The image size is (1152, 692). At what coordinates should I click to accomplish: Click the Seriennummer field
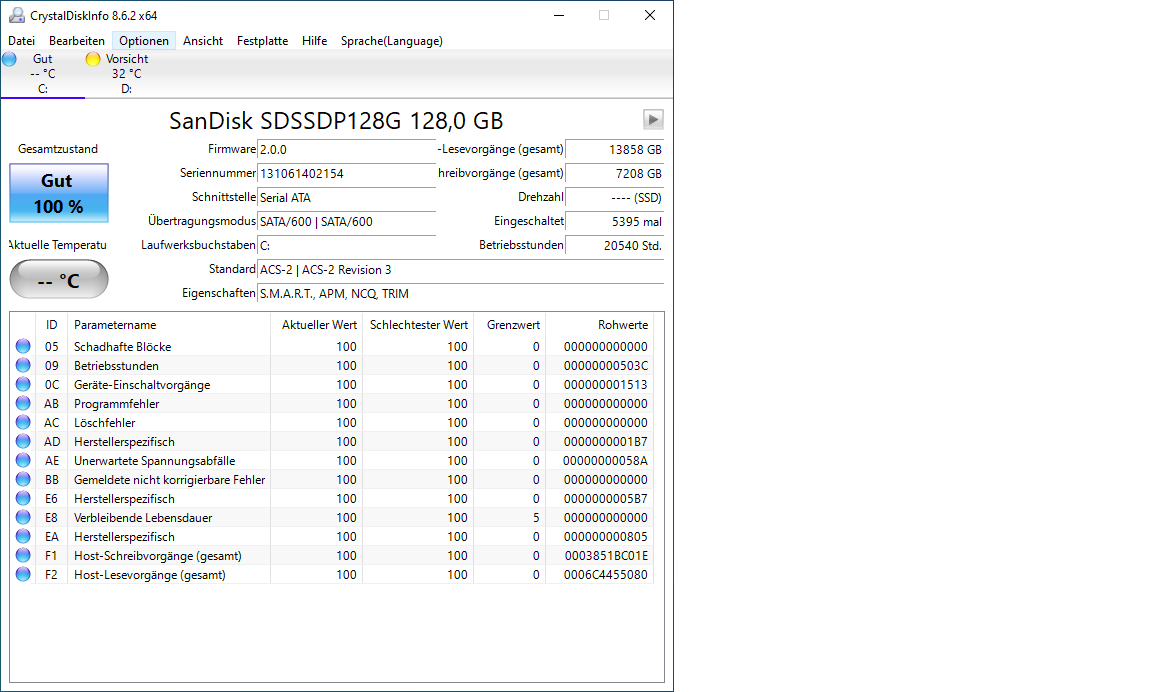pyautogui.click(x=346, y=174)
